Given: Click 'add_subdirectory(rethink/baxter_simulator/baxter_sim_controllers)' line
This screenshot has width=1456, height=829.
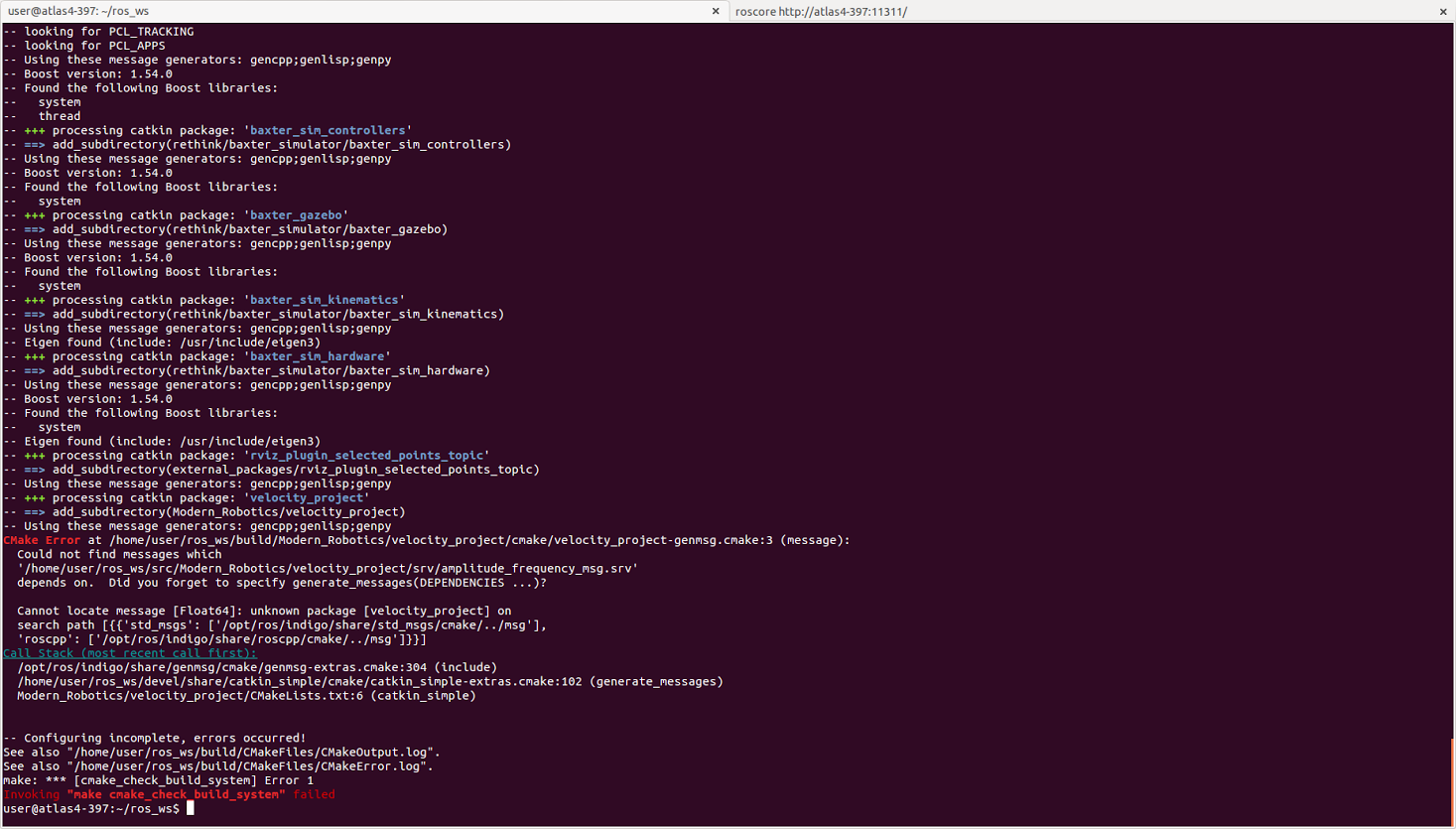Looking at the screenshot, I should click(257, 145).
